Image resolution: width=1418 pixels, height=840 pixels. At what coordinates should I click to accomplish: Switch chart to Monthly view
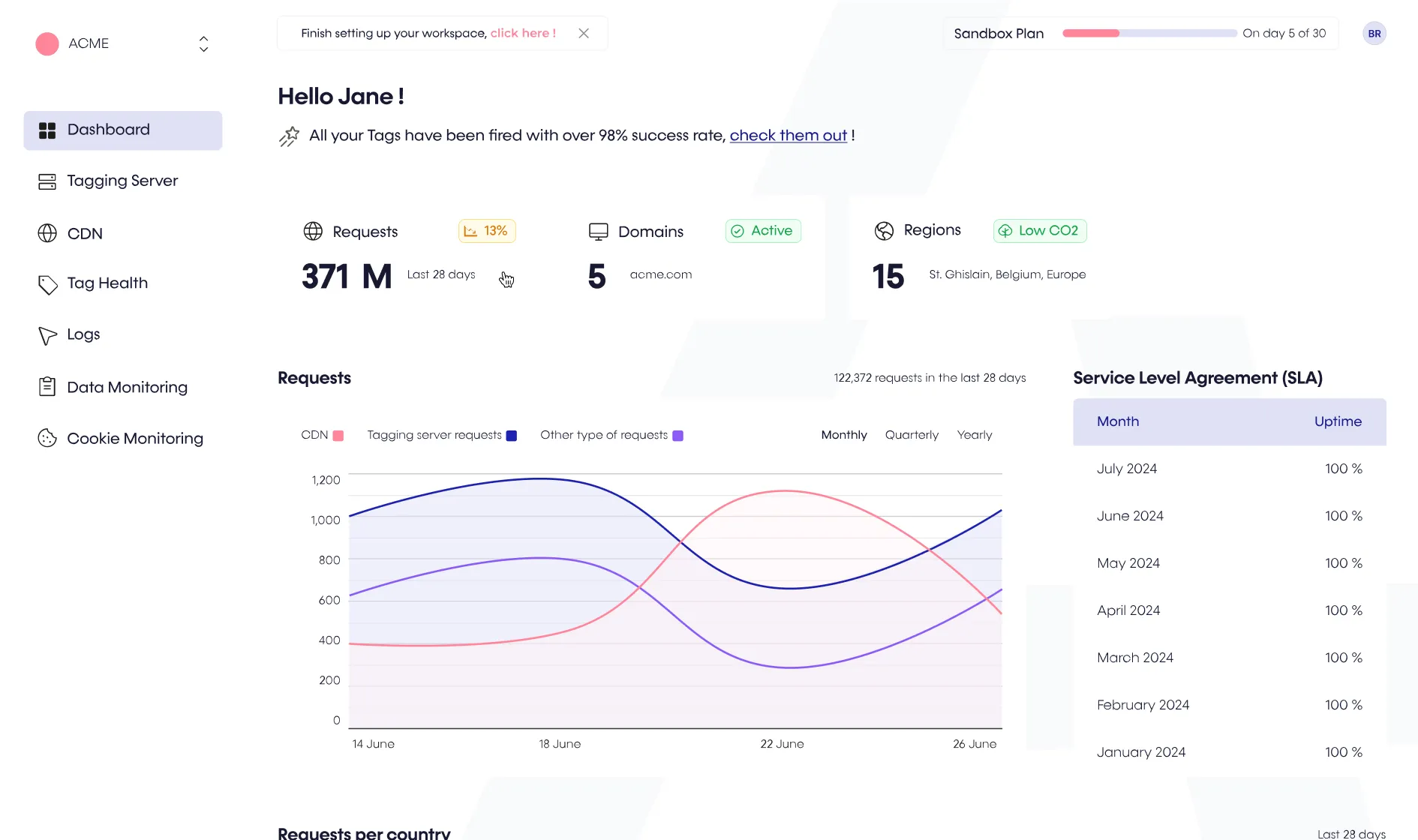[x=844, y=435]
